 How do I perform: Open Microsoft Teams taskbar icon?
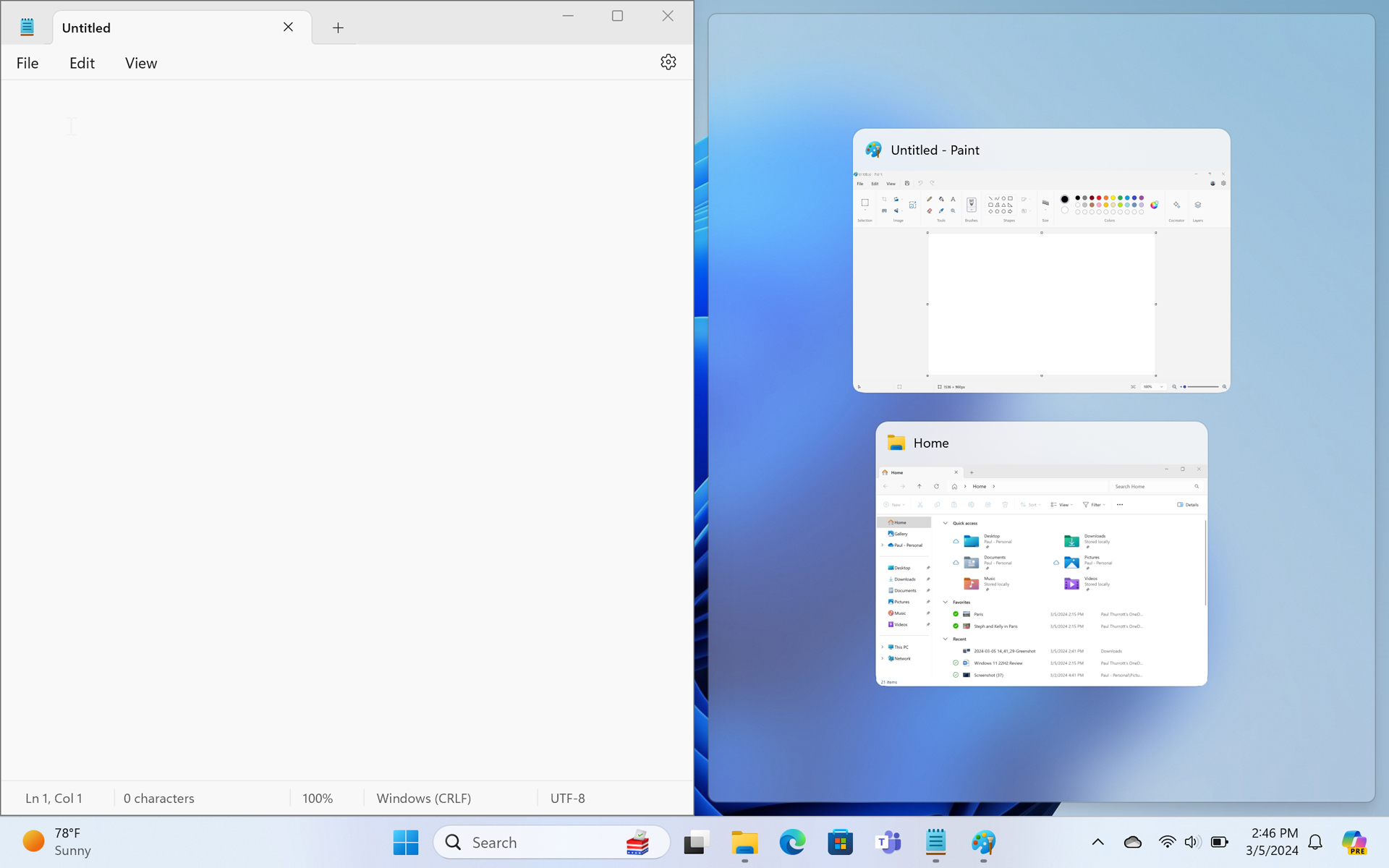click(x=888, y=842)
